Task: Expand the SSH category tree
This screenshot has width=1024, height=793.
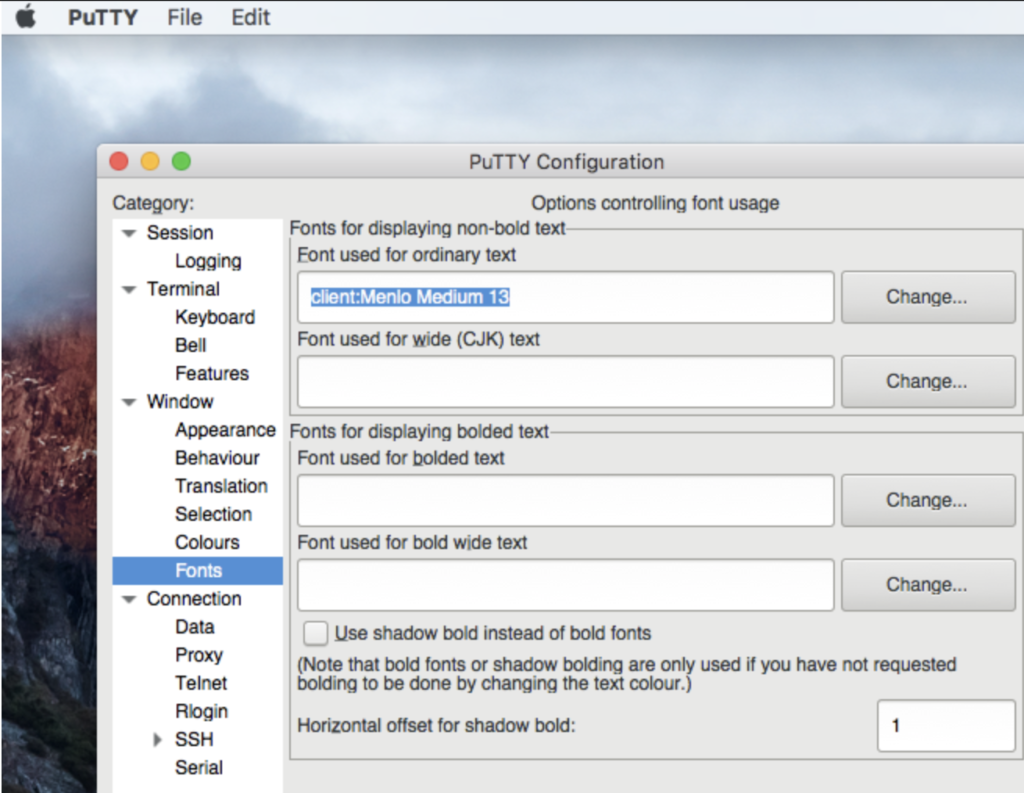Action: tap(157, 739)
